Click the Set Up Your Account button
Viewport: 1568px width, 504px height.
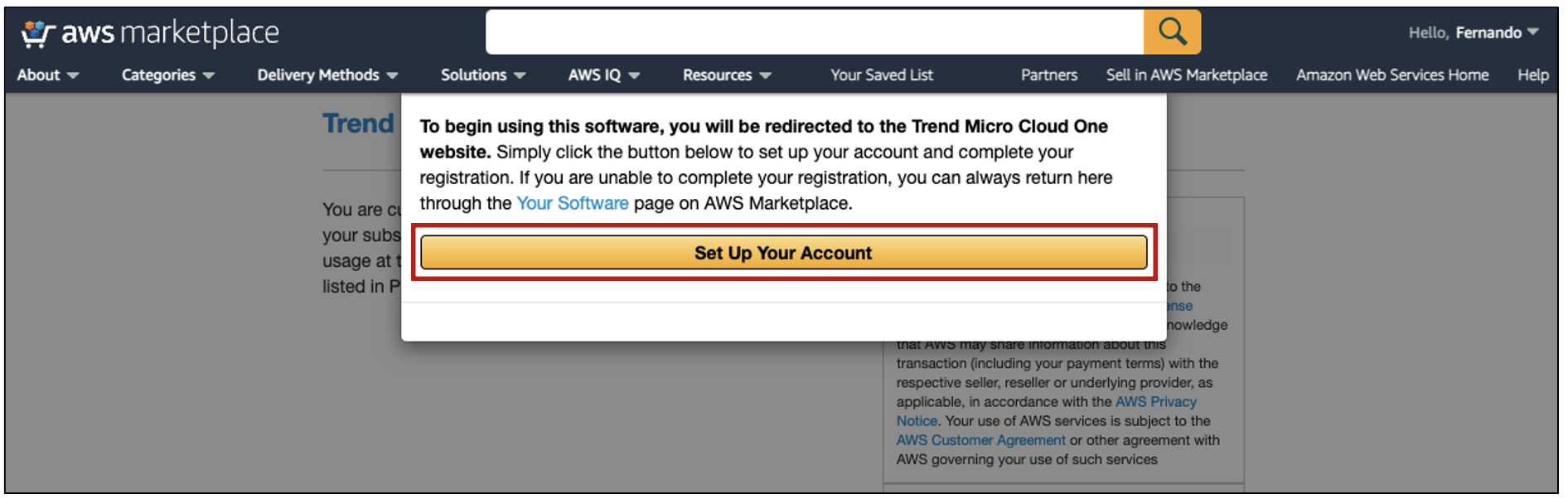point(783,253)
